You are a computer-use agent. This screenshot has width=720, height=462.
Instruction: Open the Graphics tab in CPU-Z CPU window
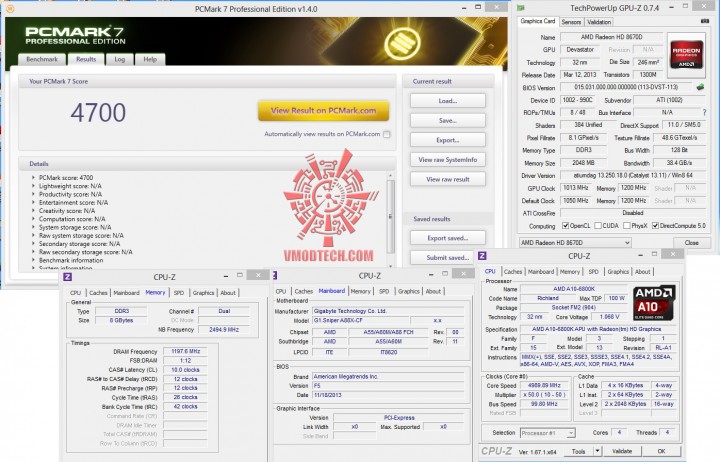[x=618, y=271]
